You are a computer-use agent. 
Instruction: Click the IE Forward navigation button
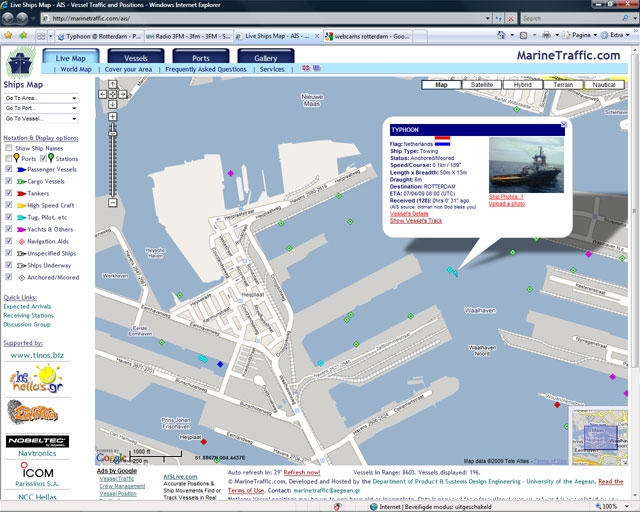22,18
